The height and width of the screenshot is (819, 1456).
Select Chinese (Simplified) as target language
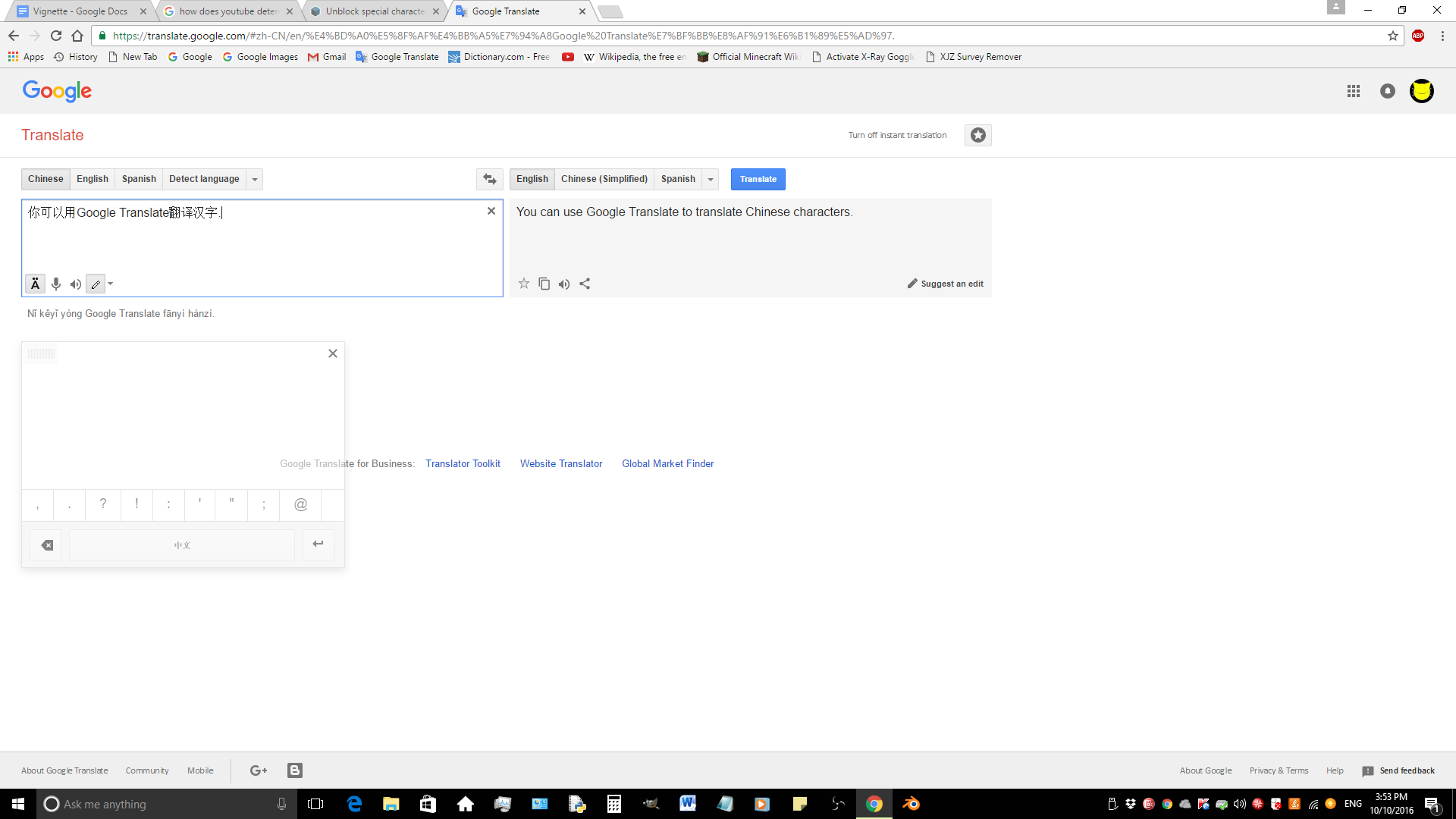[604, 179]
